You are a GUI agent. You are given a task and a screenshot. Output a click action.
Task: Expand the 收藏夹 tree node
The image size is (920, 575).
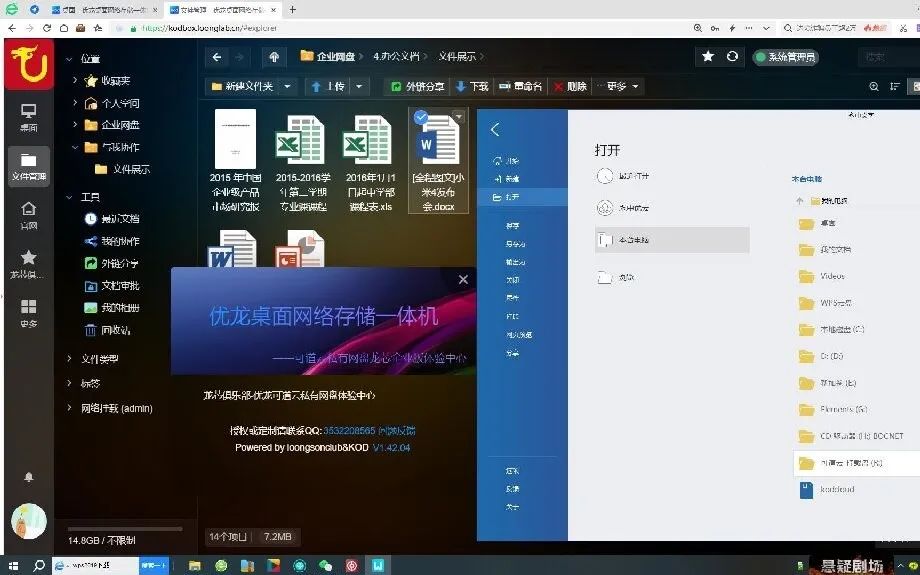pyautogui.click(x=75, y=80)
